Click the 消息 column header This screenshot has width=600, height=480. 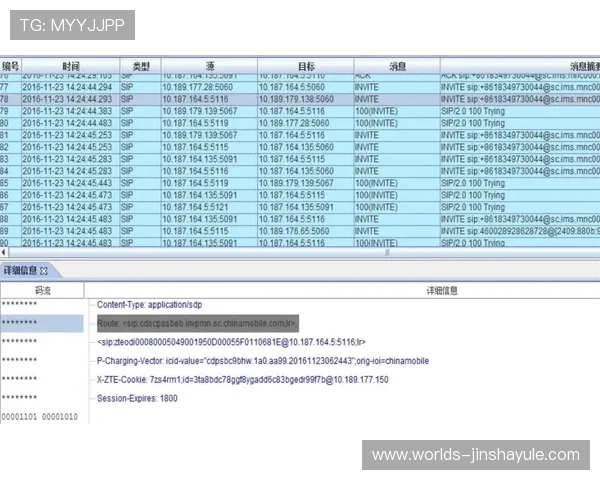397,66
